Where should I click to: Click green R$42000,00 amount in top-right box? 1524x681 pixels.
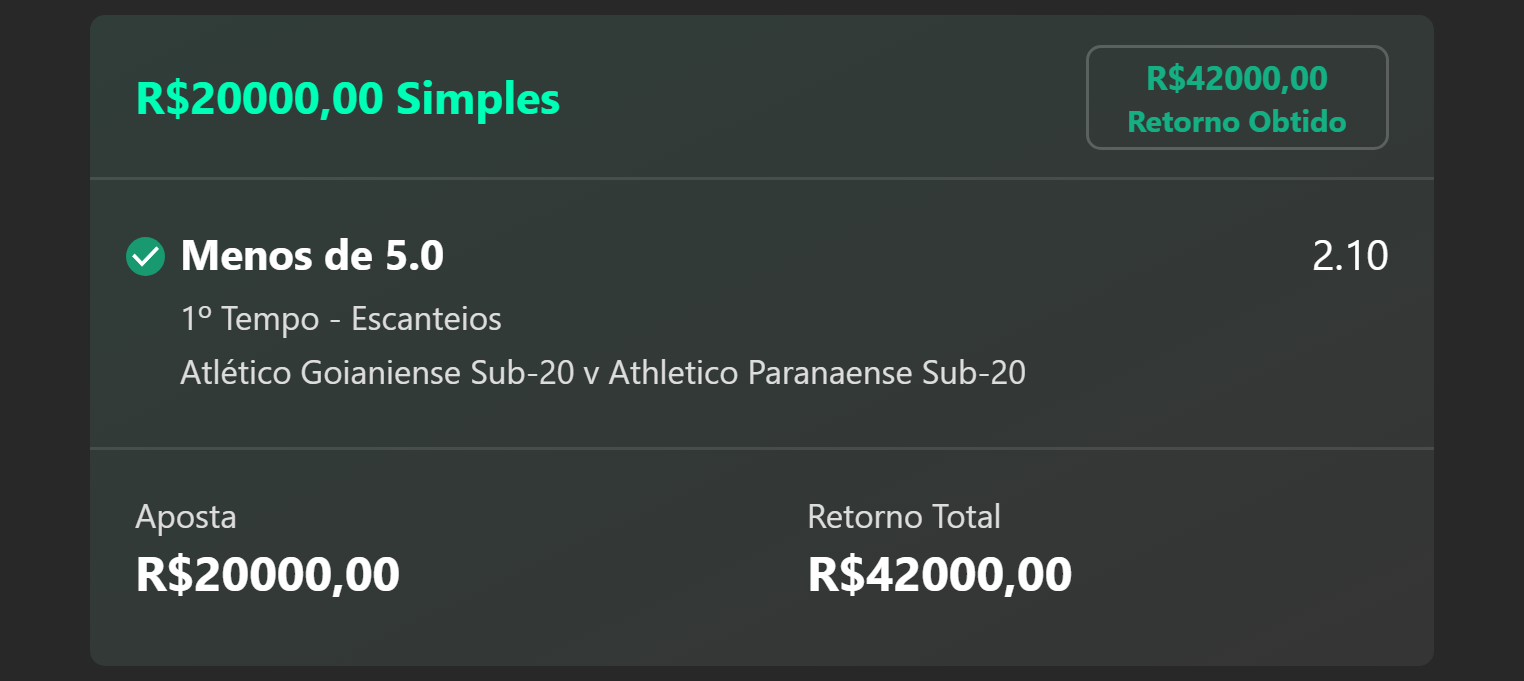point(1237,78)
